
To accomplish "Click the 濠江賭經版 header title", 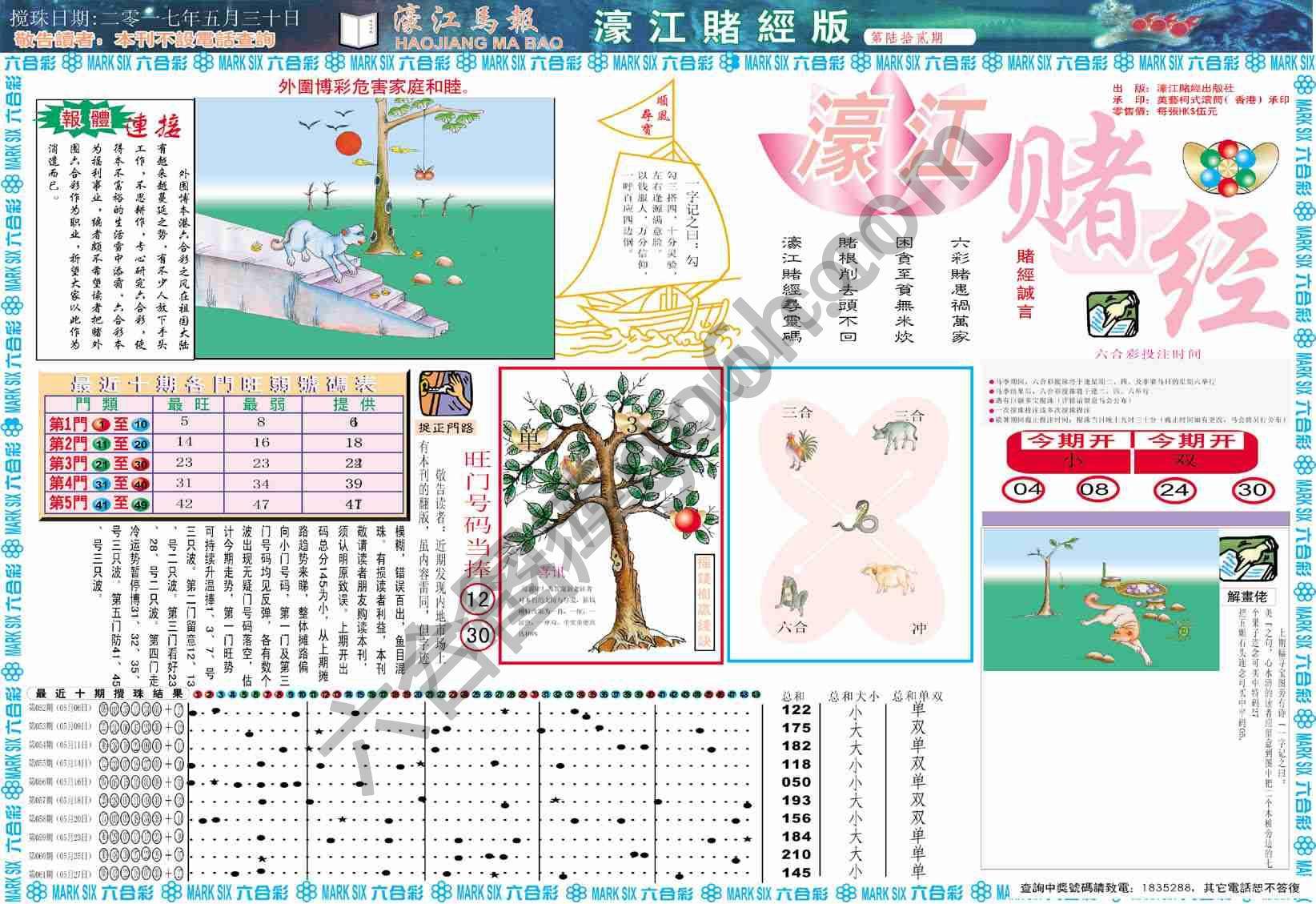I will [x=720, y=28].
